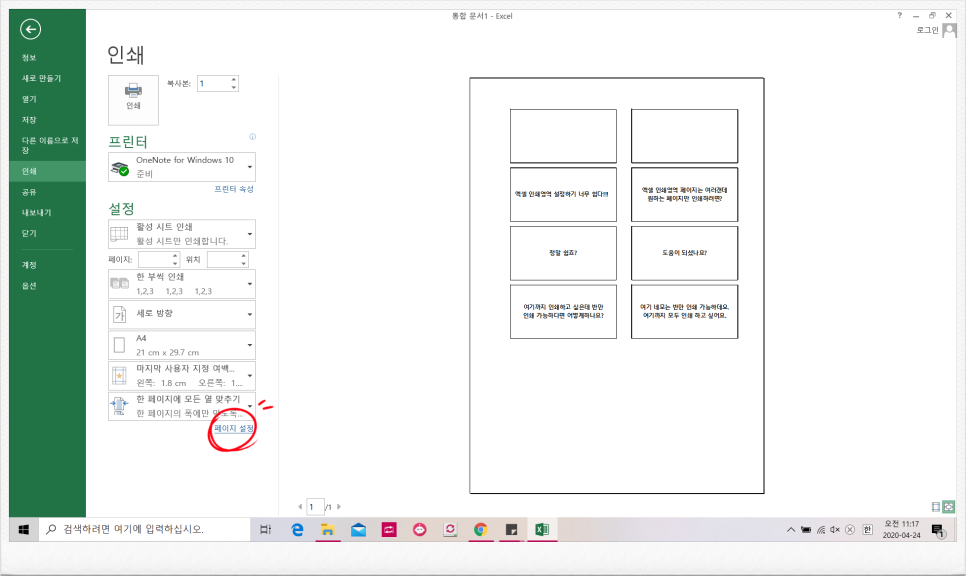Increase the 위치 end page value

point(244,256)
